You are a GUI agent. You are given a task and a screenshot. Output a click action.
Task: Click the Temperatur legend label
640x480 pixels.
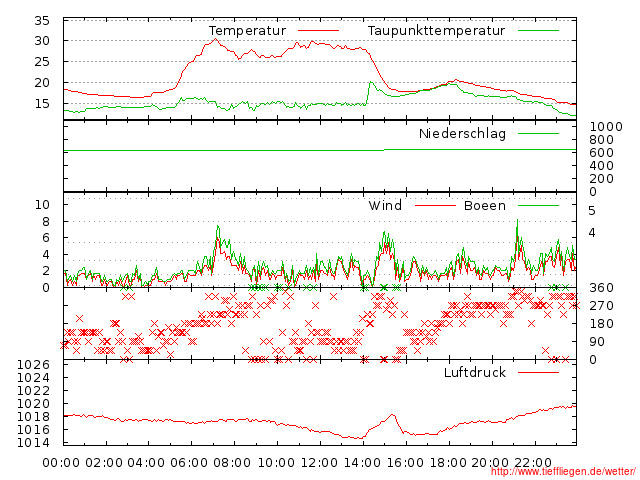pyautogui.click(x=247, y=31)
